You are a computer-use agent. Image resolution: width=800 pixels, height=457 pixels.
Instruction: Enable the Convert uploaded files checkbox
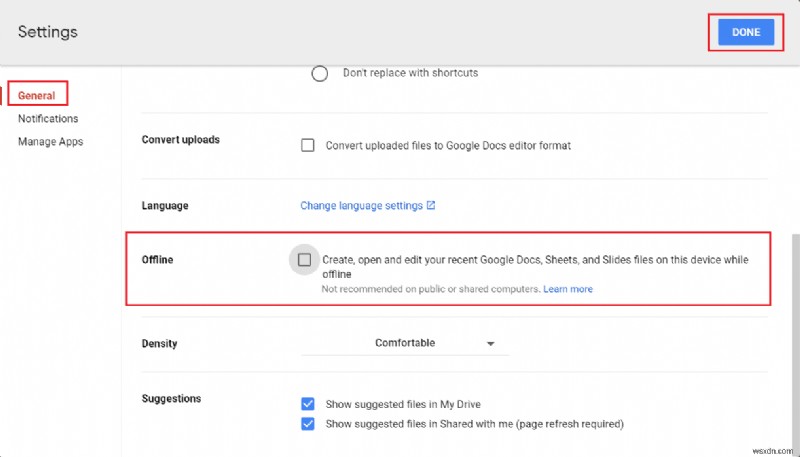pyautogui.click(x=308, y=145)
